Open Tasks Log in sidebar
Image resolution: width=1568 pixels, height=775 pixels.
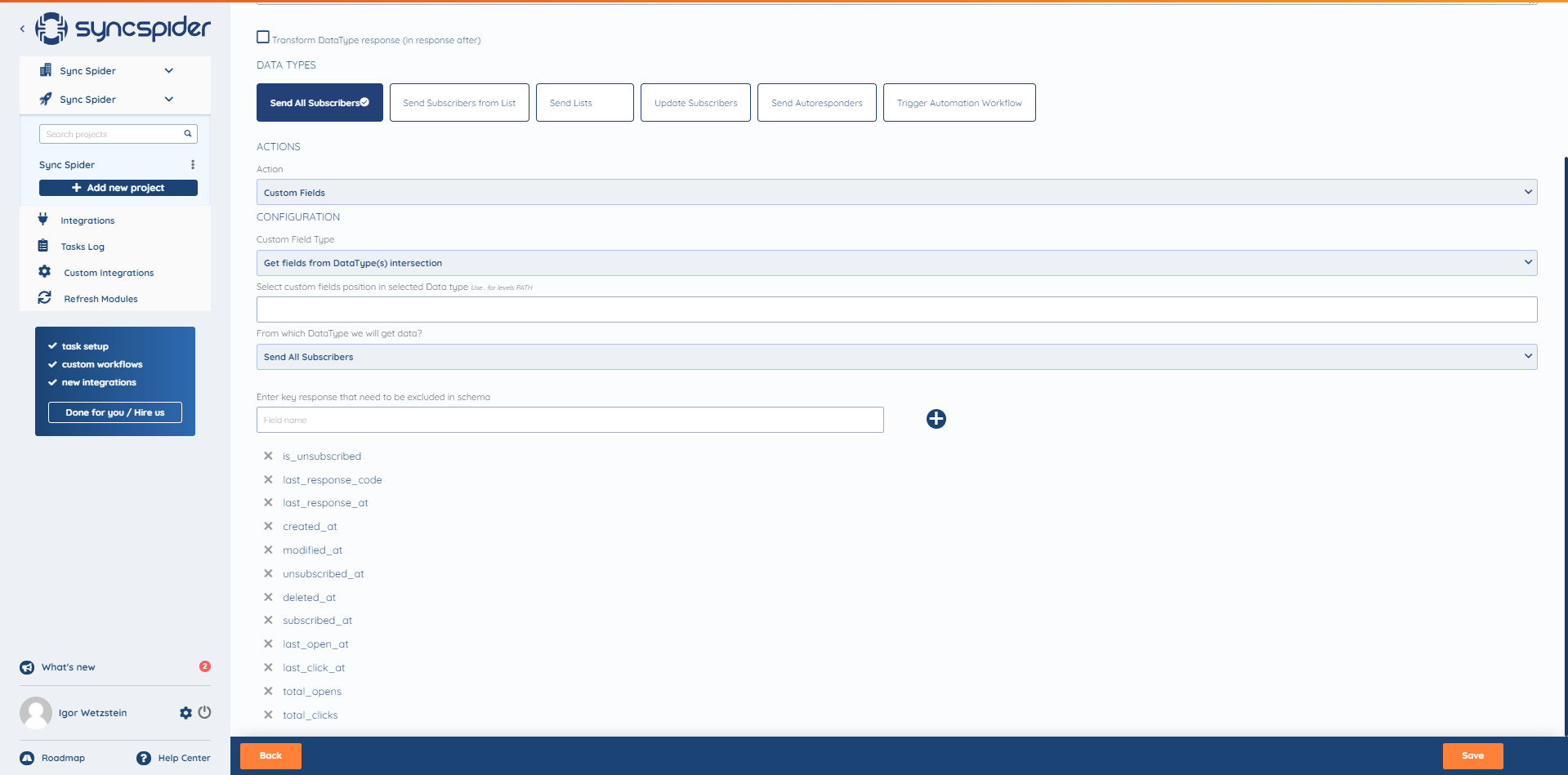83,247
